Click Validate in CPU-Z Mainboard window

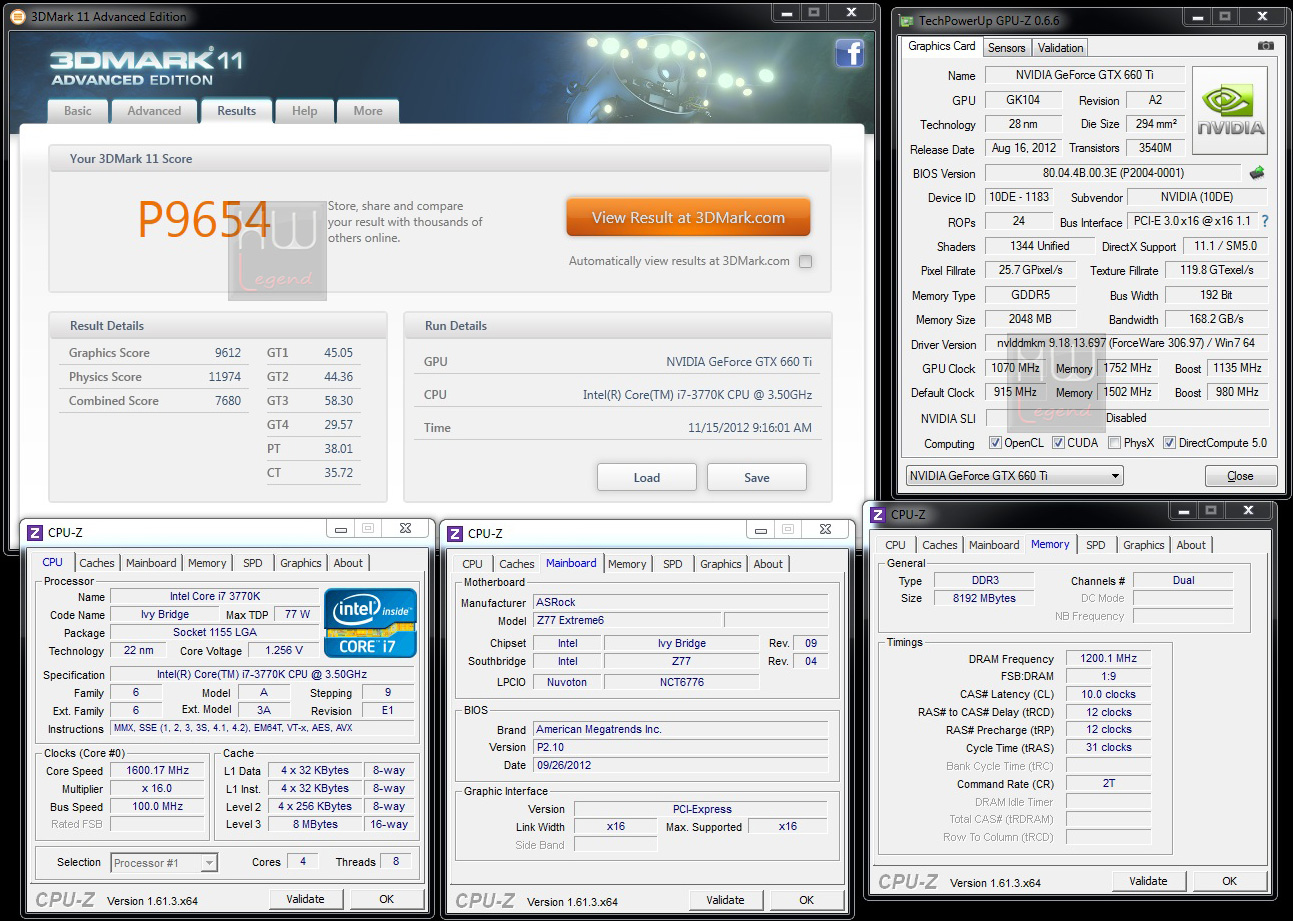click(725, 900)
